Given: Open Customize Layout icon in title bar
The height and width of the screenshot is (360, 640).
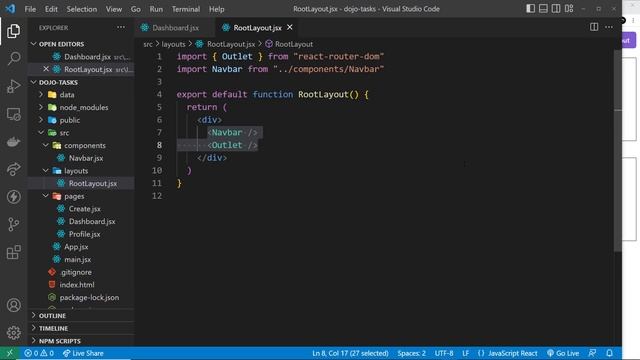Looking at the screenshot, I should coord(569,9).
